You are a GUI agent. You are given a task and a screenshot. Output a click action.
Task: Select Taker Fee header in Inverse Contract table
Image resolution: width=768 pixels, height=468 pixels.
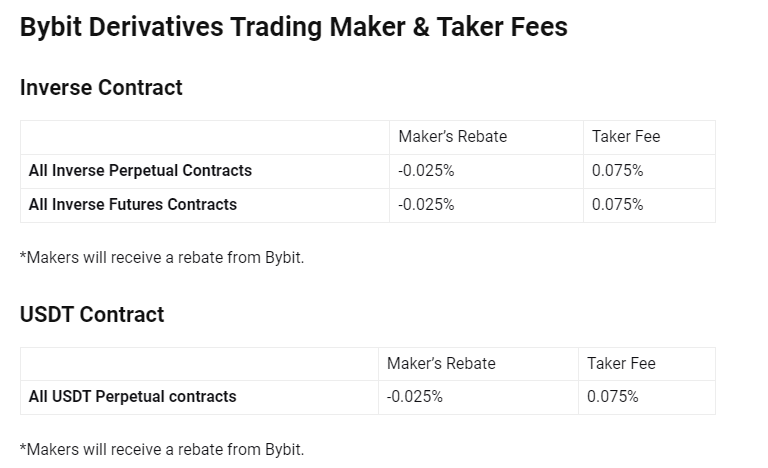[626, 137]
